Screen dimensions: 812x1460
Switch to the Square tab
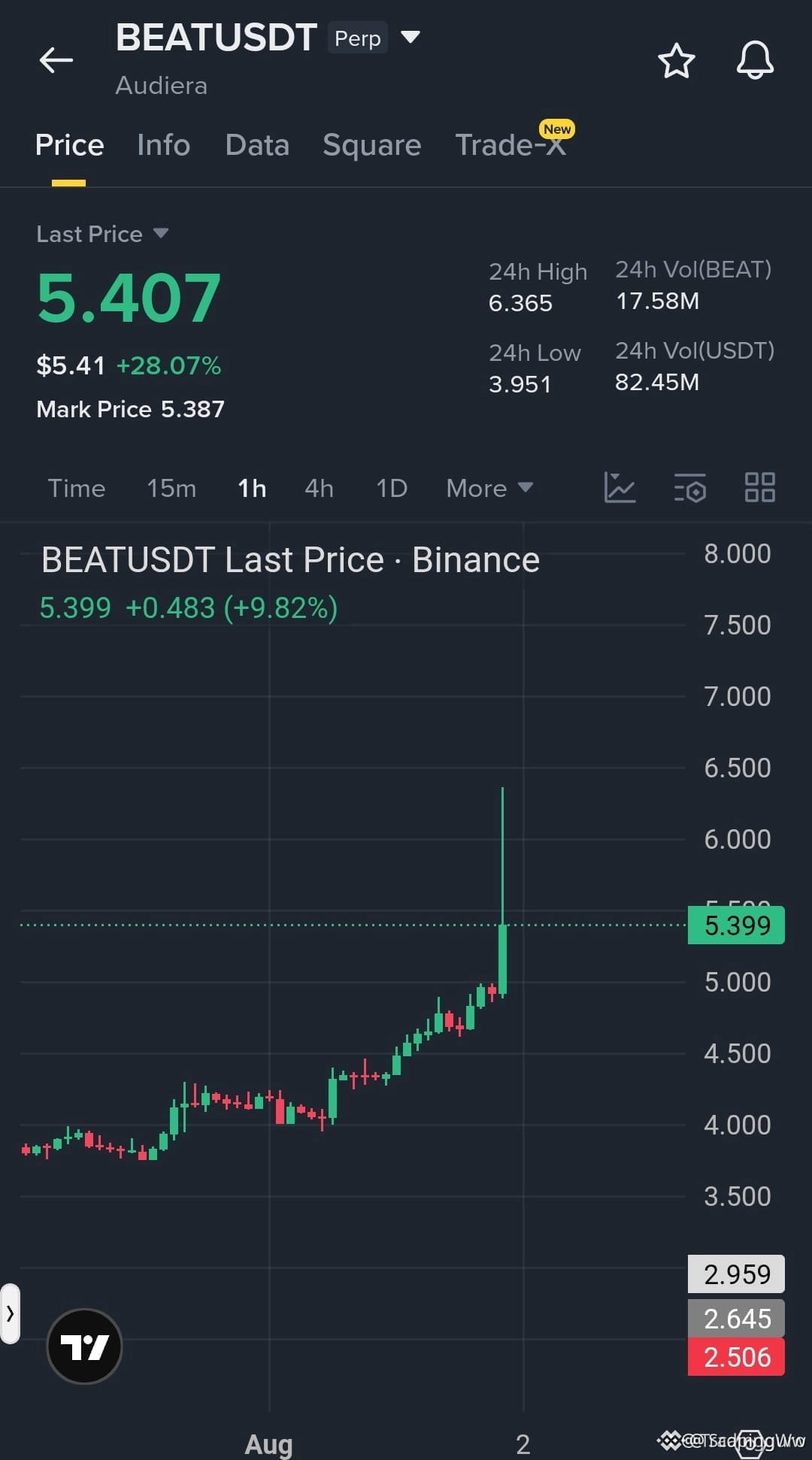tap(371, 145)
